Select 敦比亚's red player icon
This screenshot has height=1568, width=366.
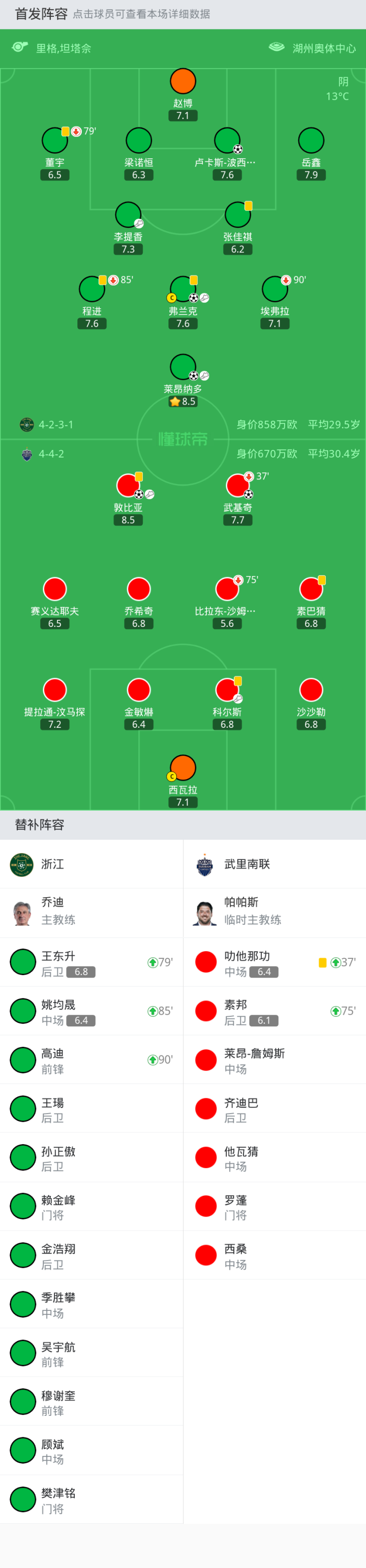128,485
